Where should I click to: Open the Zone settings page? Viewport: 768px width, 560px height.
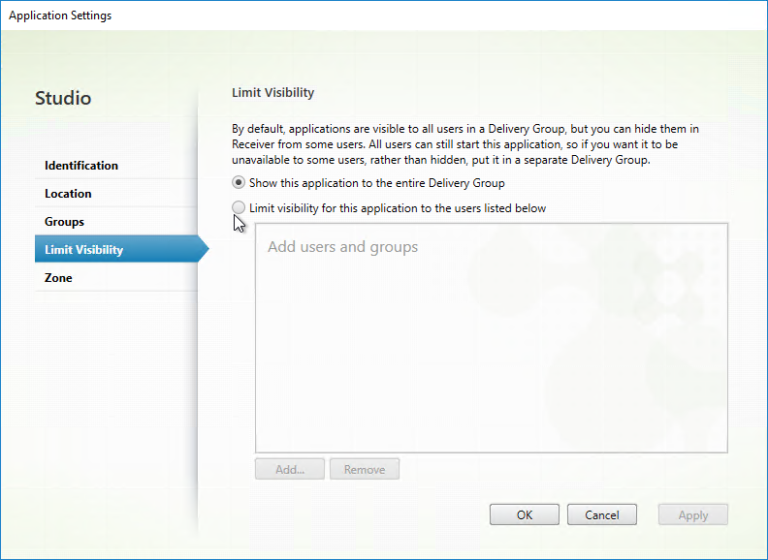58,278
